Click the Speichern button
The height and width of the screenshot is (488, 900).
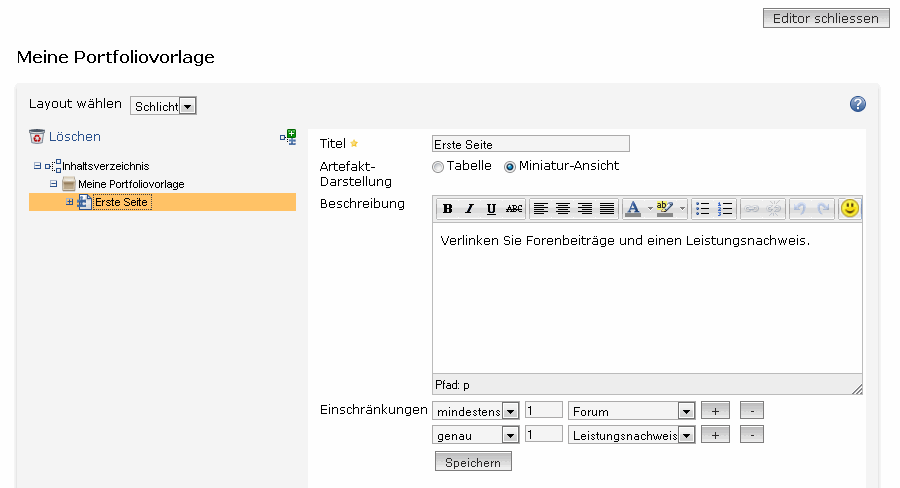tap(473, 461)
